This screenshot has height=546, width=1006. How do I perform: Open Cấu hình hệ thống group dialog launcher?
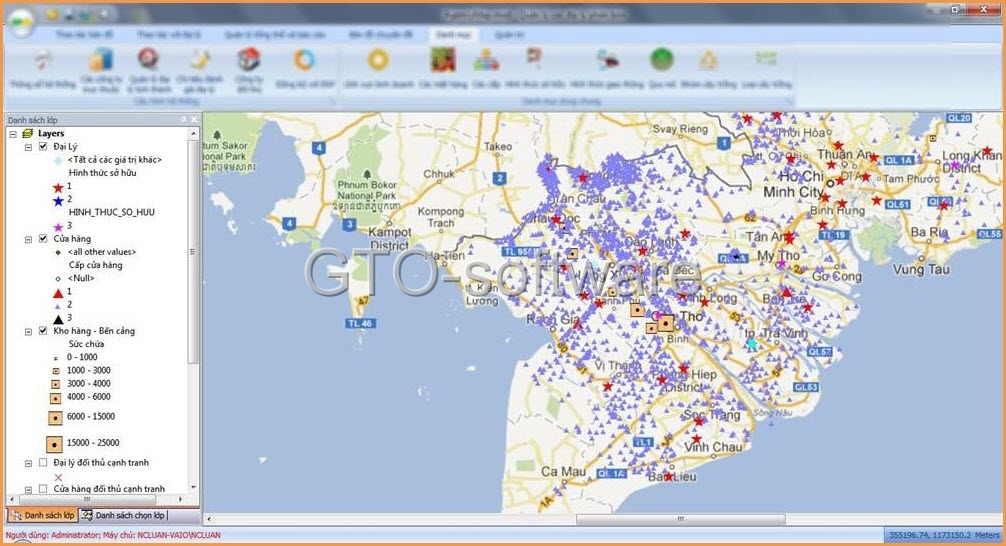click(x=332, y=101)
